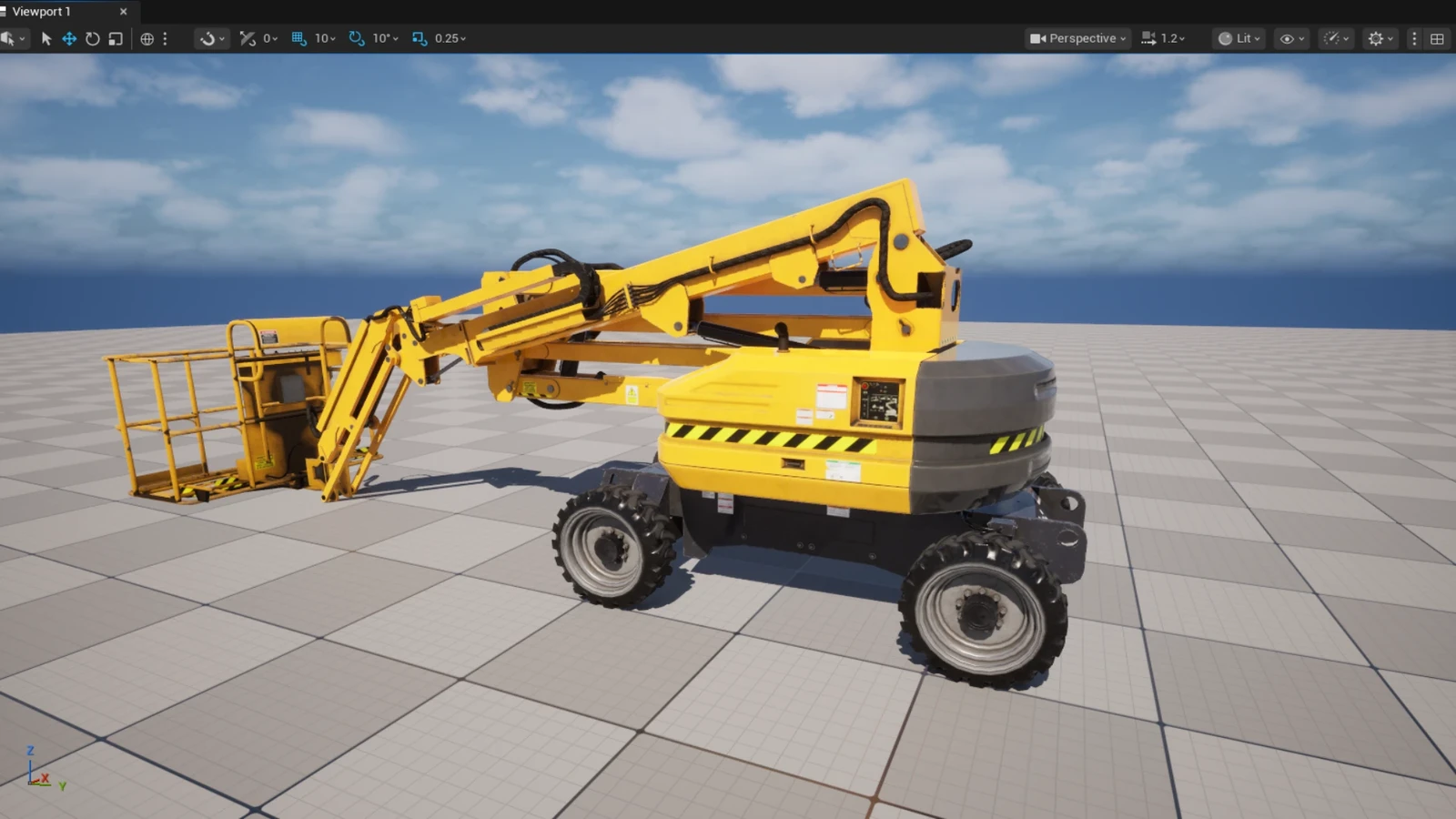Activate the Rotate tool
Viewport: 1456px width, 819px height.
pyautogui.click(x=92, y=38)
